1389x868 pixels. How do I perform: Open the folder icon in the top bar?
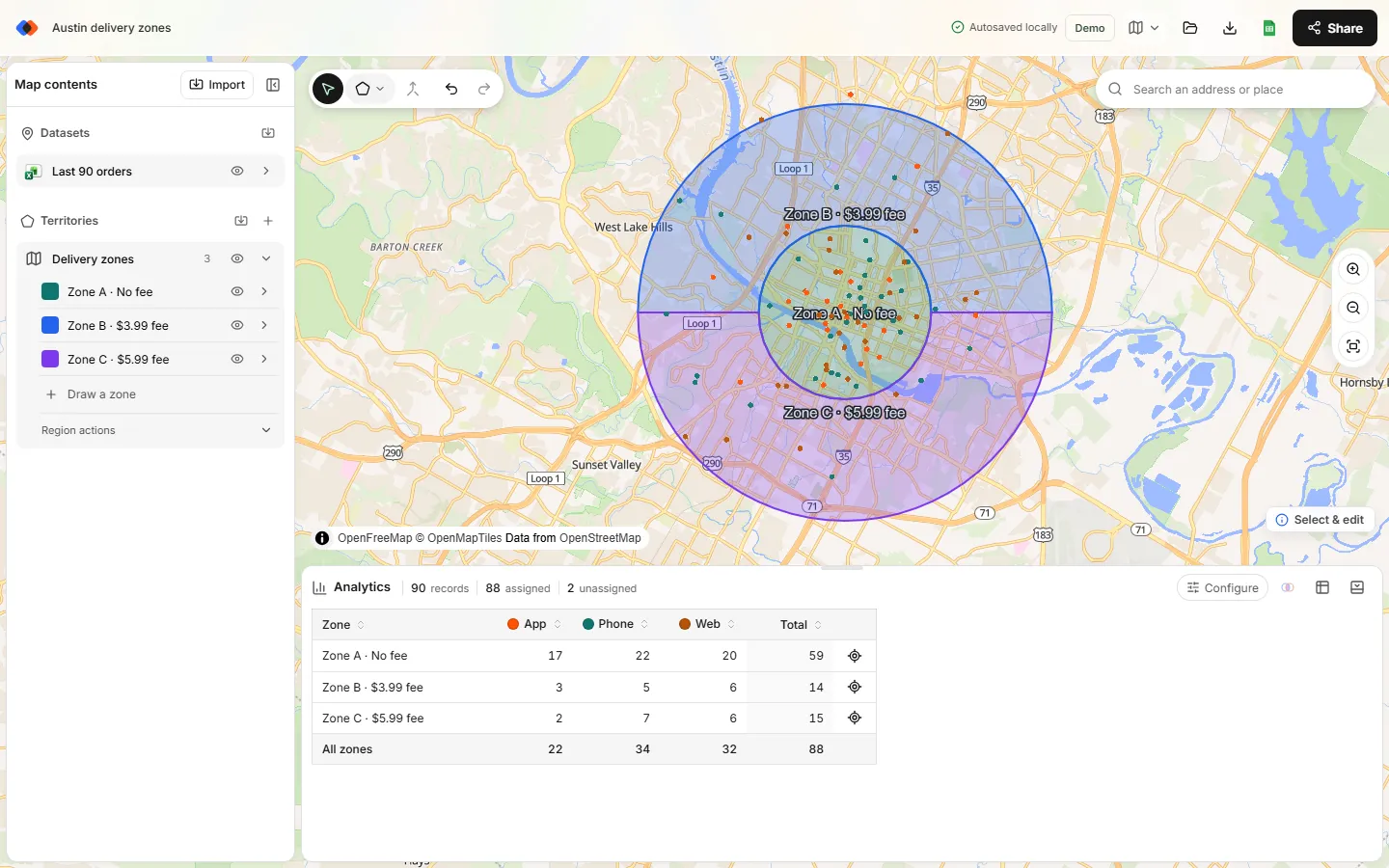click(x=1190, y=28)
